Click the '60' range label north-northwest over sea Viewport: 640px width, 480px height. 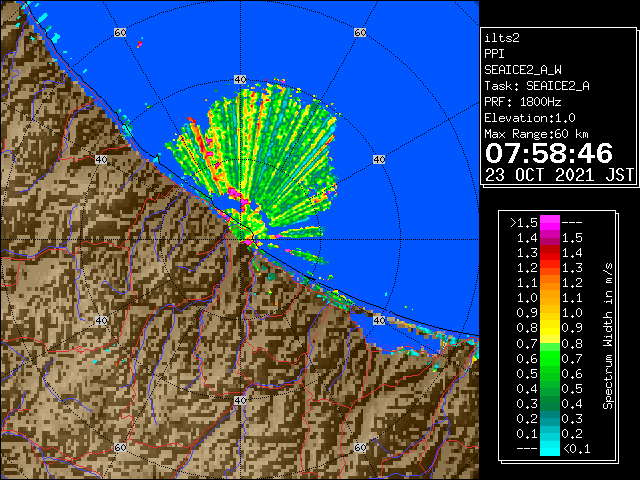click(120, 32)
